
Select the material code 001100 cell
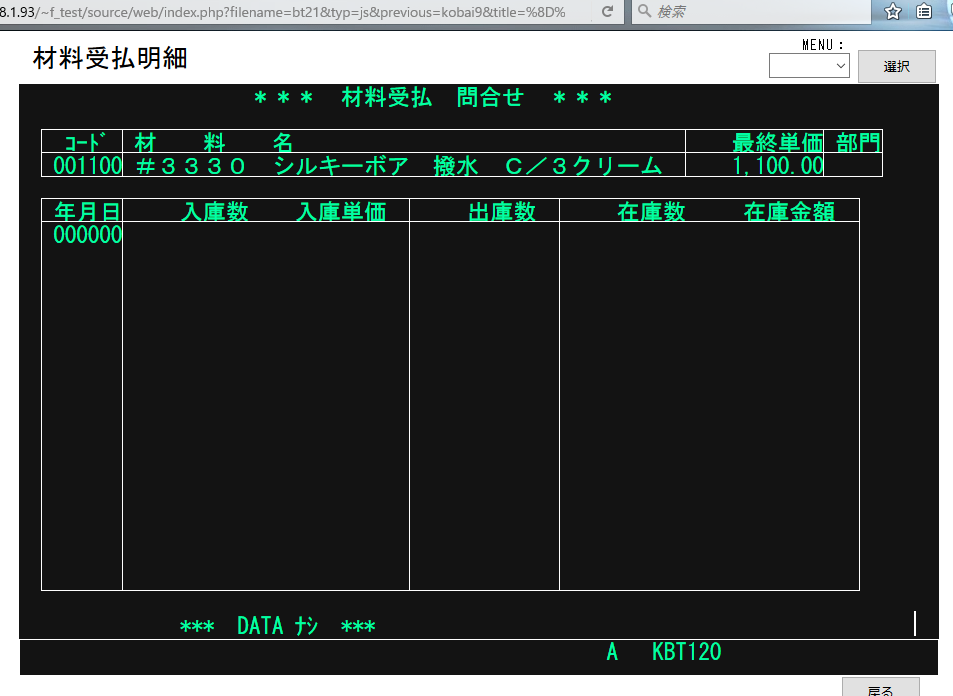pyautogui.click(x=87, y=166)
